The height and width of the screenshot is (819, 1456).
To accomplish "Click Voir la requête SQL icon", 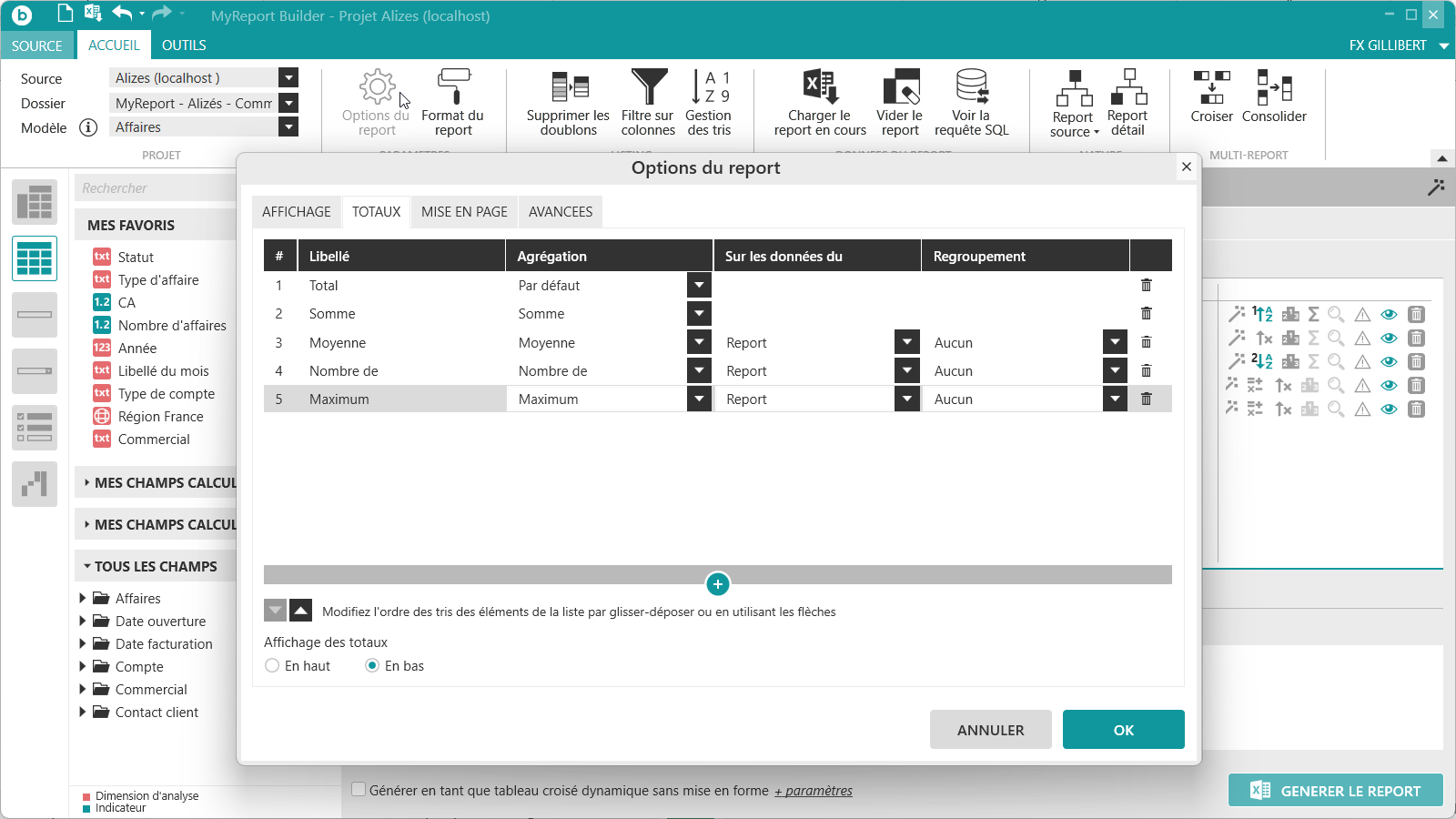I will [x=972, y=87].
